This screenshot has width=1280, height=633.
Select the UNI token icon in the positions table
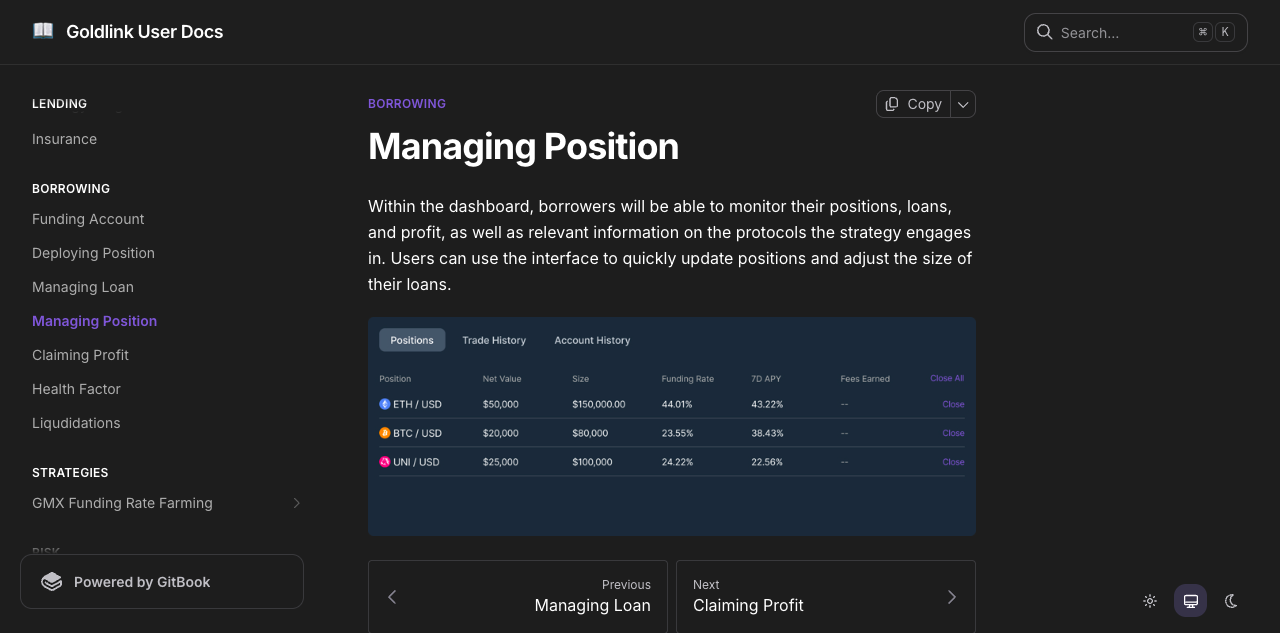(384, 462)
